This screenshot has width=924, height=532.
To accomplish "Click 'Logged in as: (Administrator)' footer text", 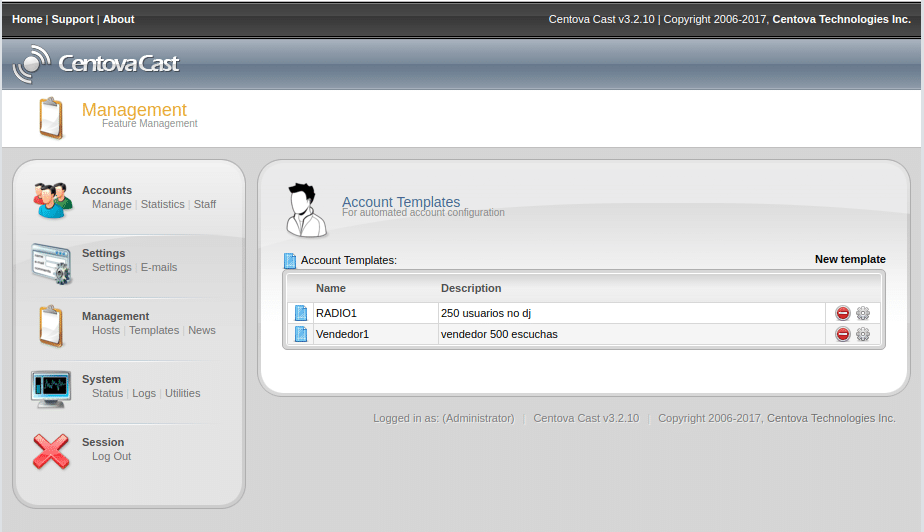I will 443,418.
